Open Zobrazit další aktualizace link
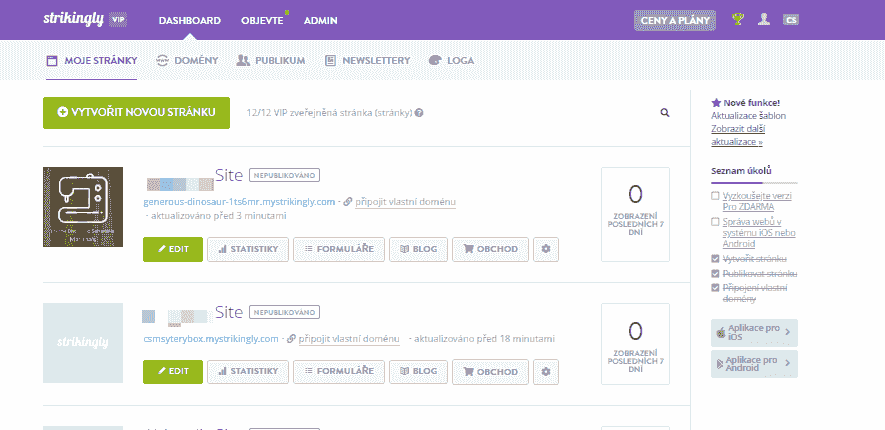The width and height of the screenshot is (885, 430). [738, 135]
